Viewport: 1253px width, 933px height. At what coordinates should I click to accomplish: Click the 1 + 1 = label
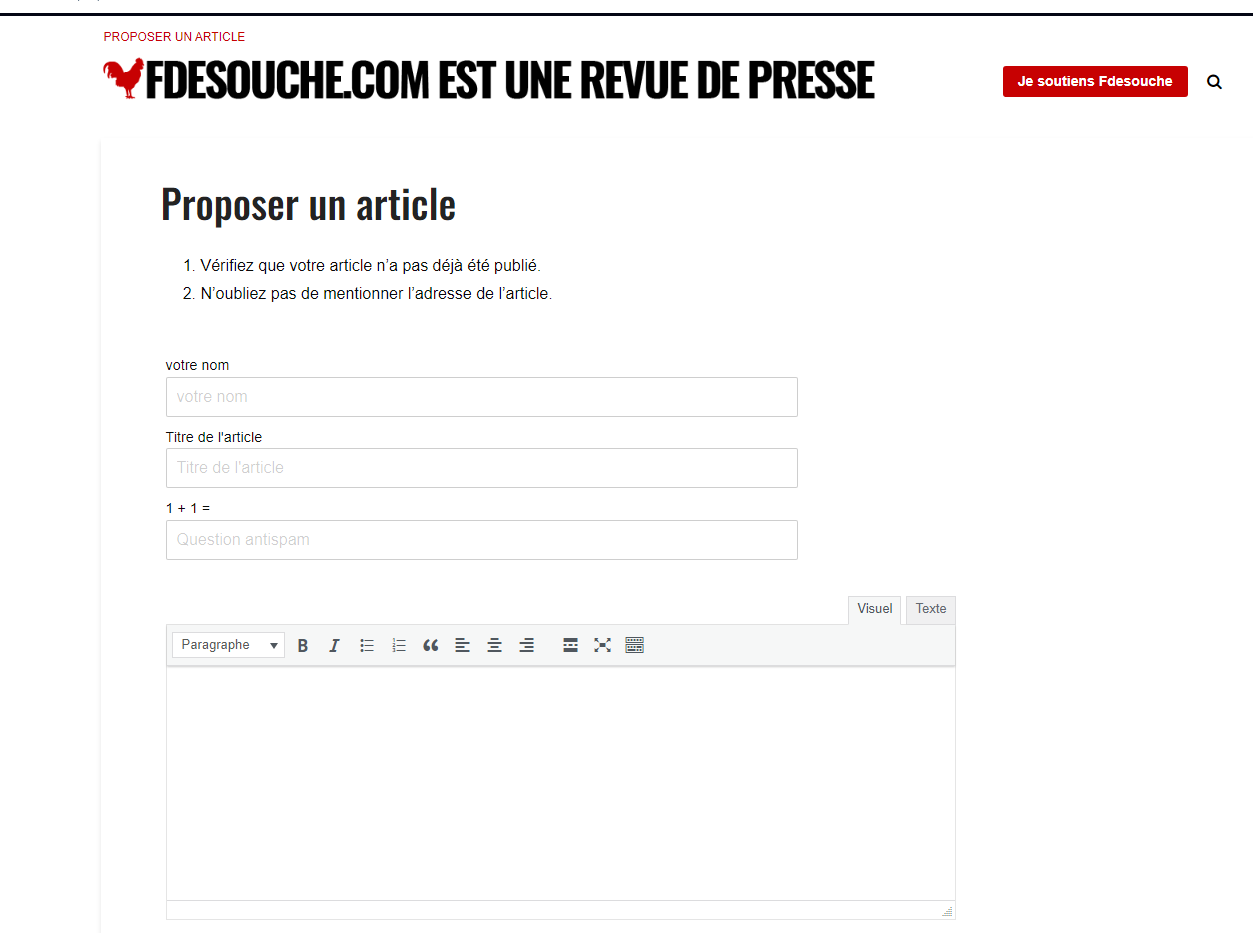pyautogui.click(x=188, y=508)
